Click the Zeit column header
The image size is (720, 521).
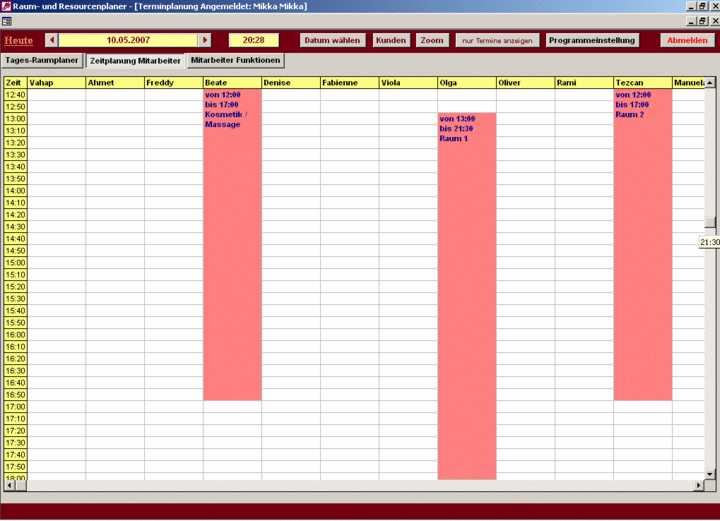click(x=16, y=83)
